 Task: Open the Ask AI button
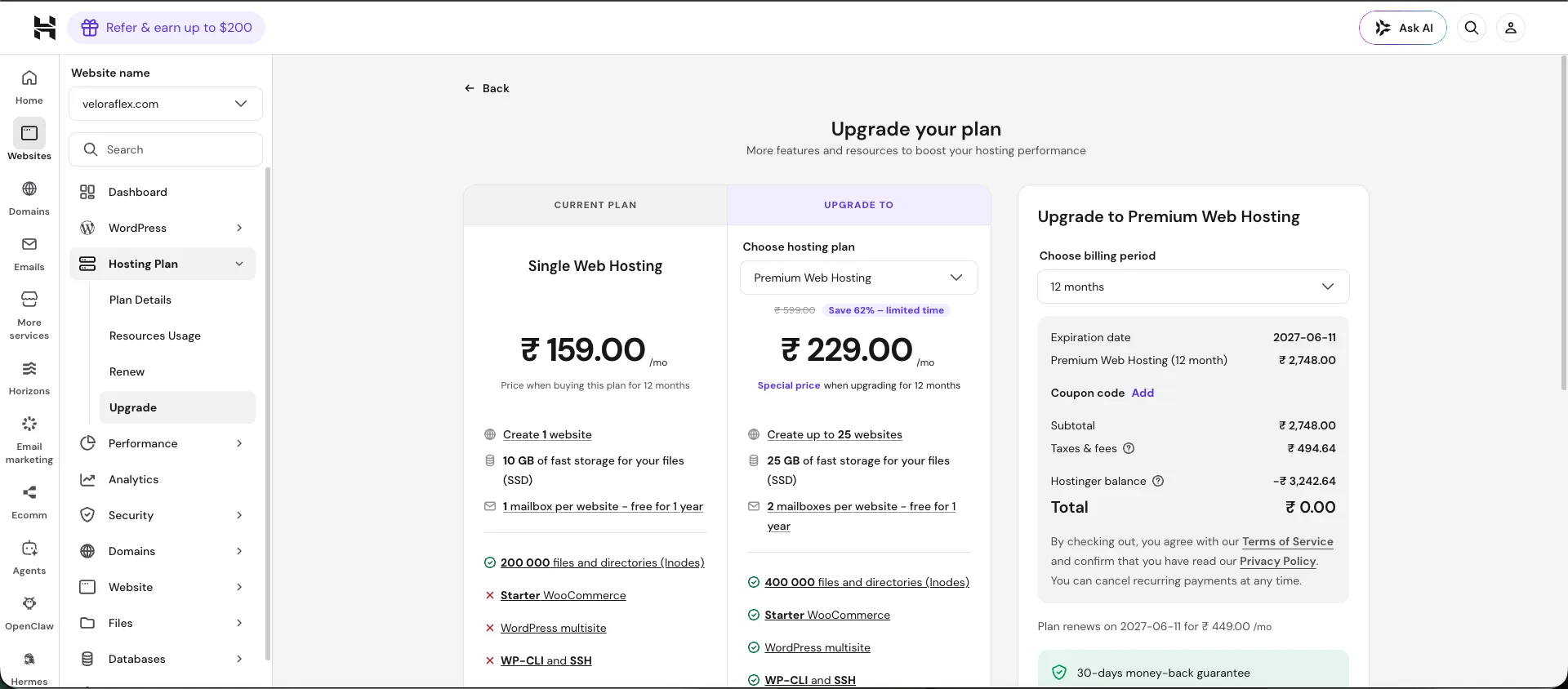click(1402, 28)
